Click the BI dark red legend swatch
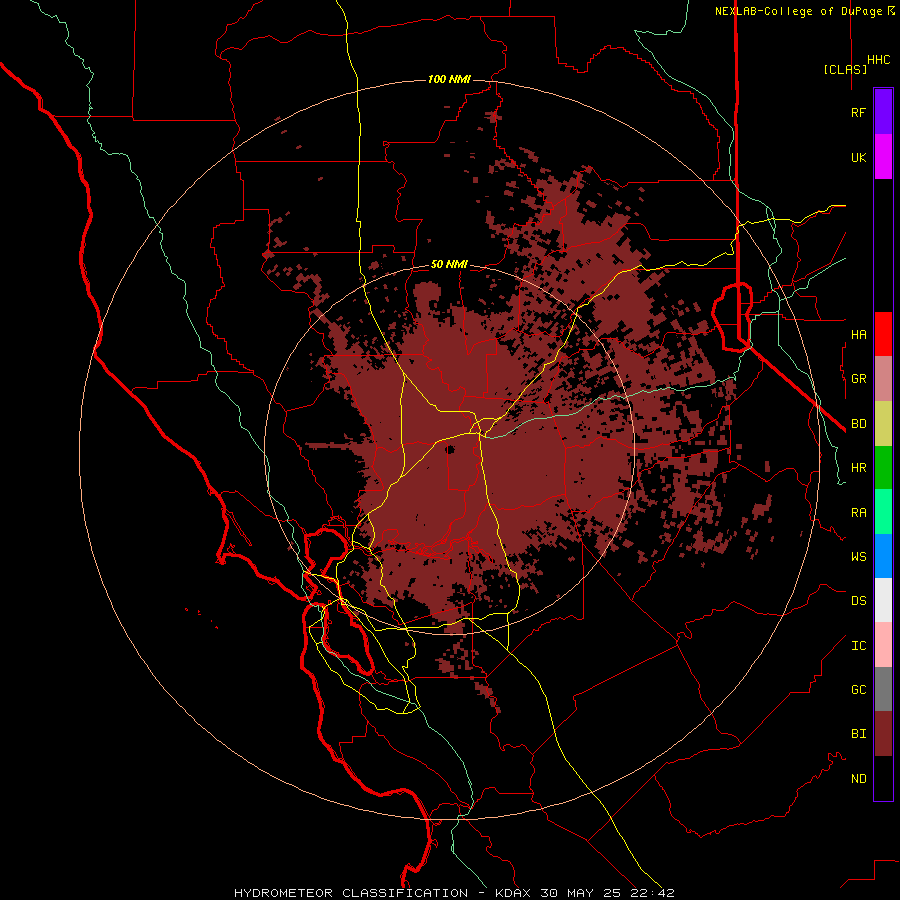 click(883, 734)
